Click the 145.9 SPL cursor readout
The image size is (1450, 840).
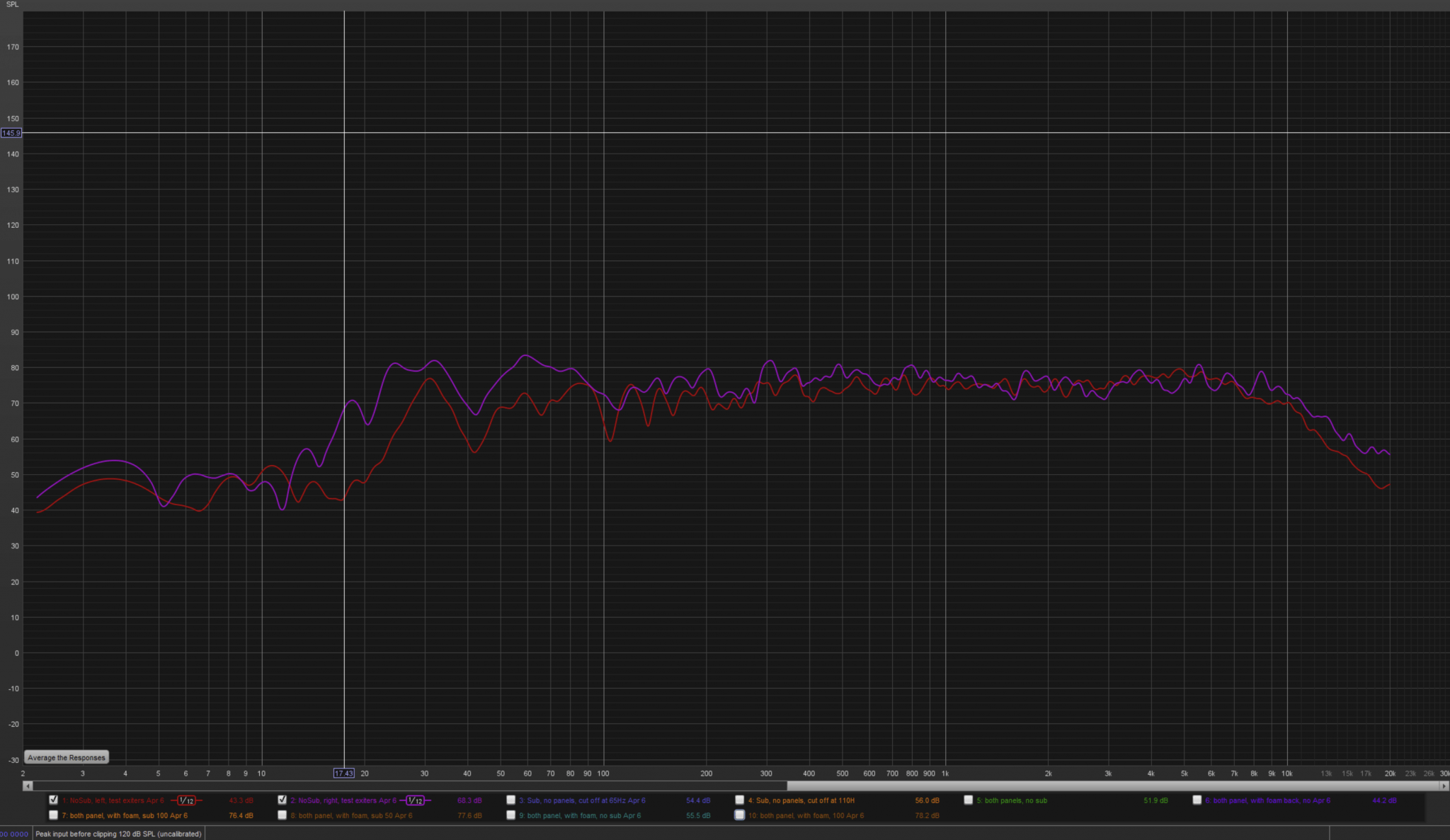coord(11,133)
